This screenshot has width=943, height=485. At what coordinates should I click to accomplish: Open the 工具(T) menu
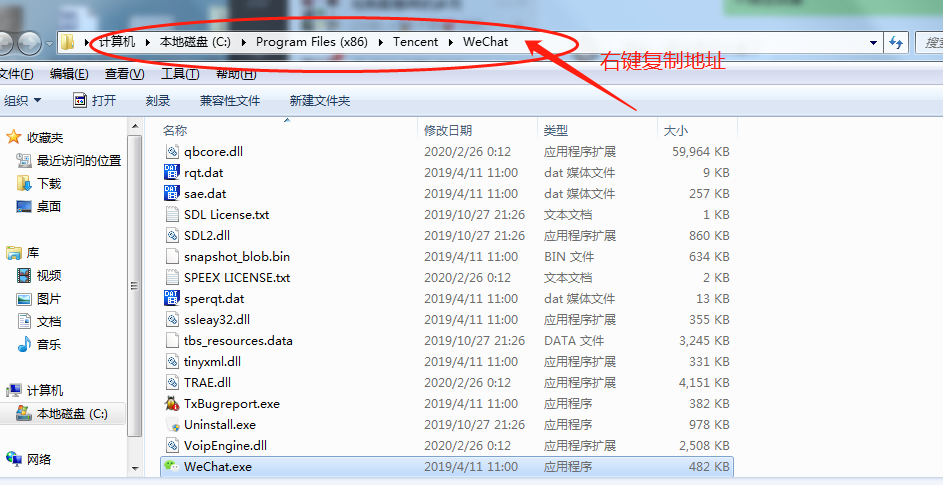(x=180, y=74)
